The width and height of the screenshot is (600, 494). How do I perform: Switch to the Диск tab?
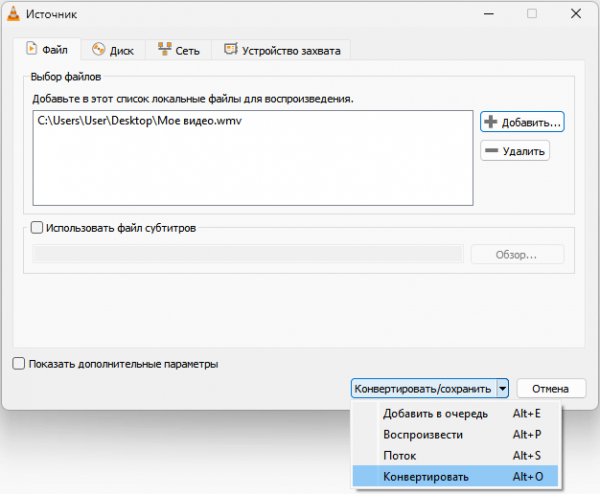[x=113, y=50]
